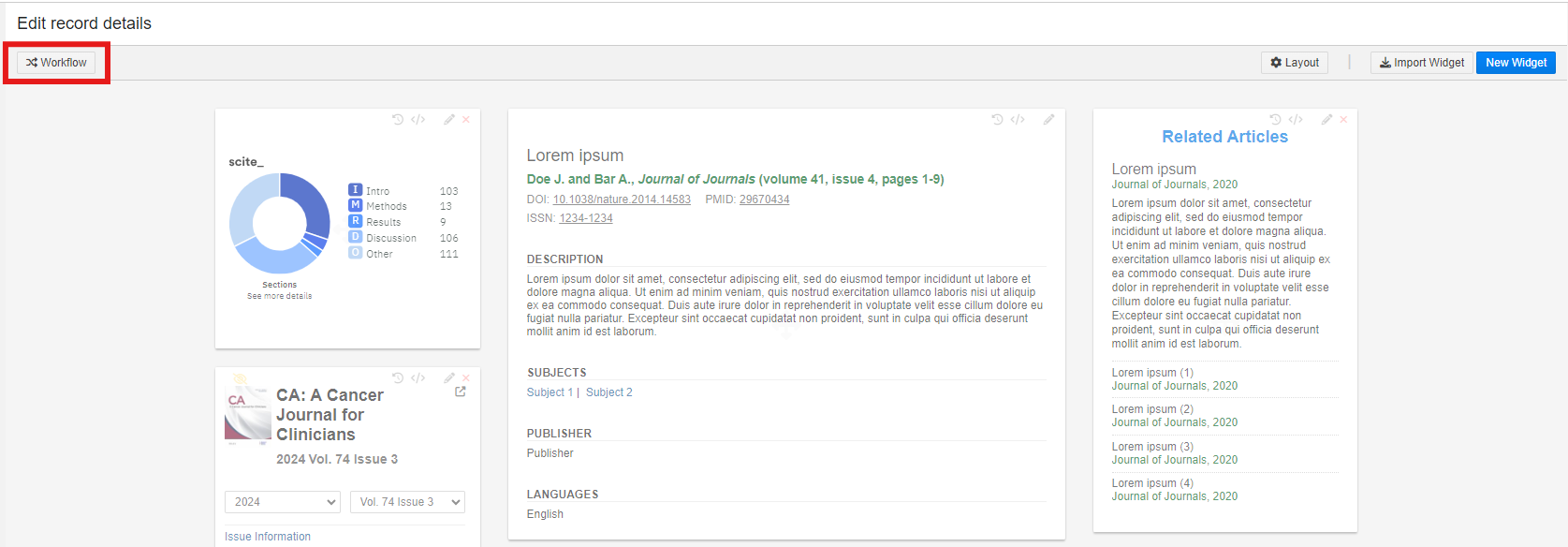
Task: Open code view for scite_ widget
Action: point(418,120)
